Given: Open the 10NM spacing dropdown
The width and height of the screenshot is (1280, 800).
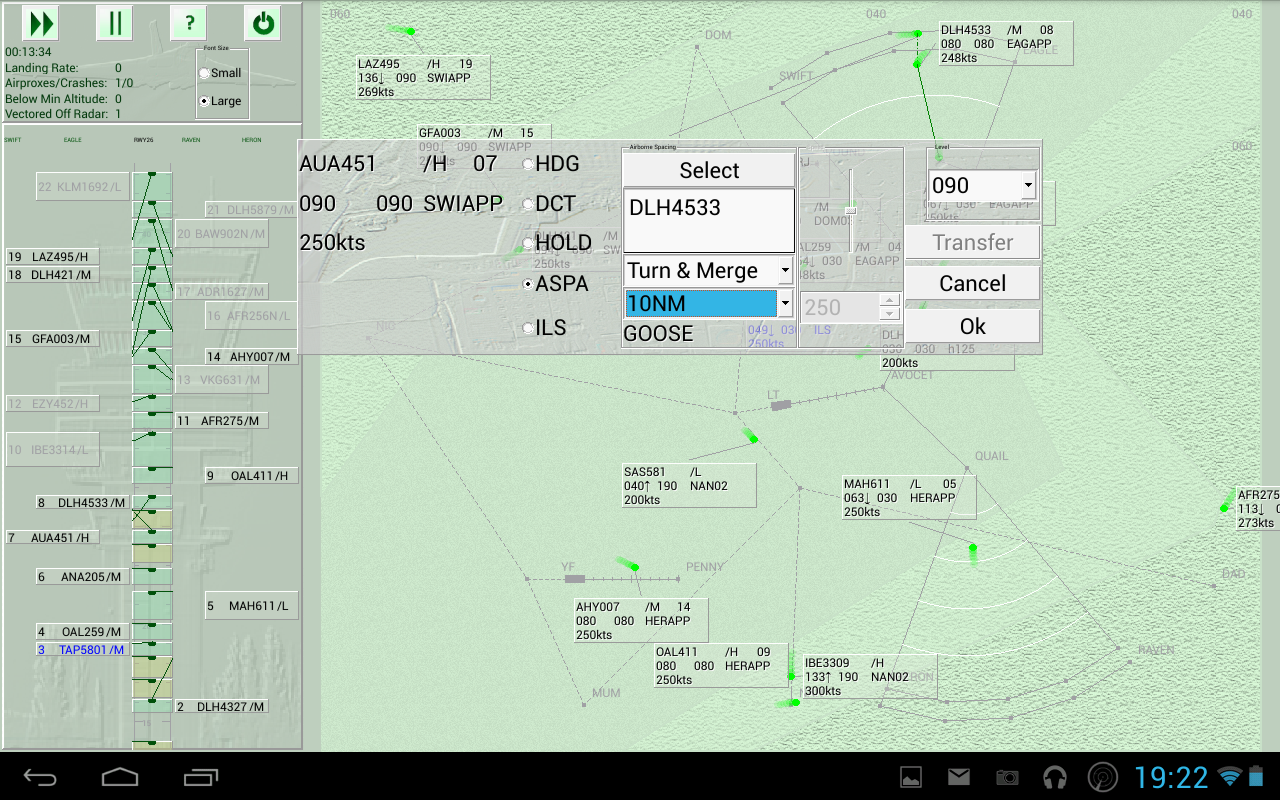Looking at the screenshot, I should coord(709,303).
